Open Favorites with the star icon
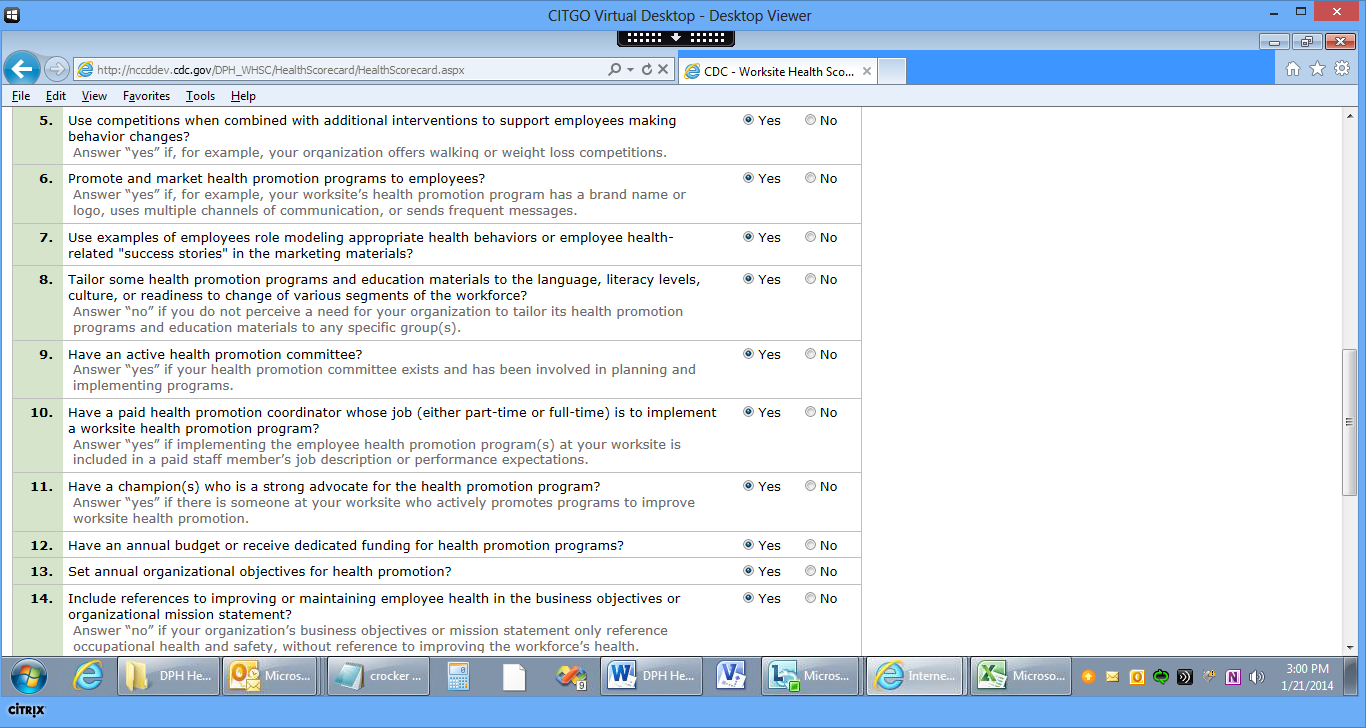The image size is (1366, 728). click(1317, 69)
